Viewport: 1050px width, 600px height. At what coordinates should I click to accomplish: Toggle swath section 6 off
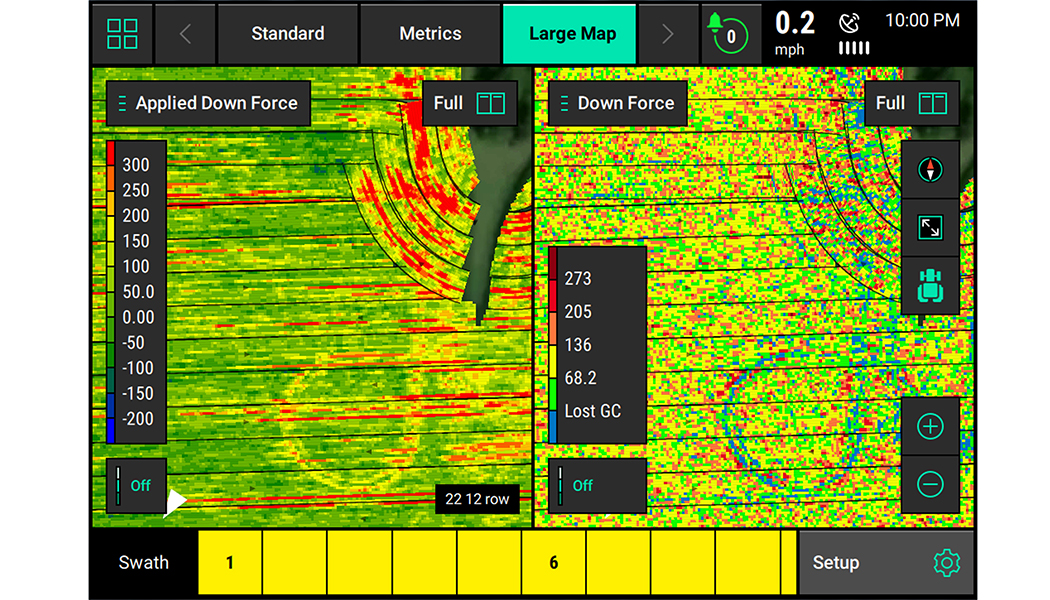tap(553, 562)
